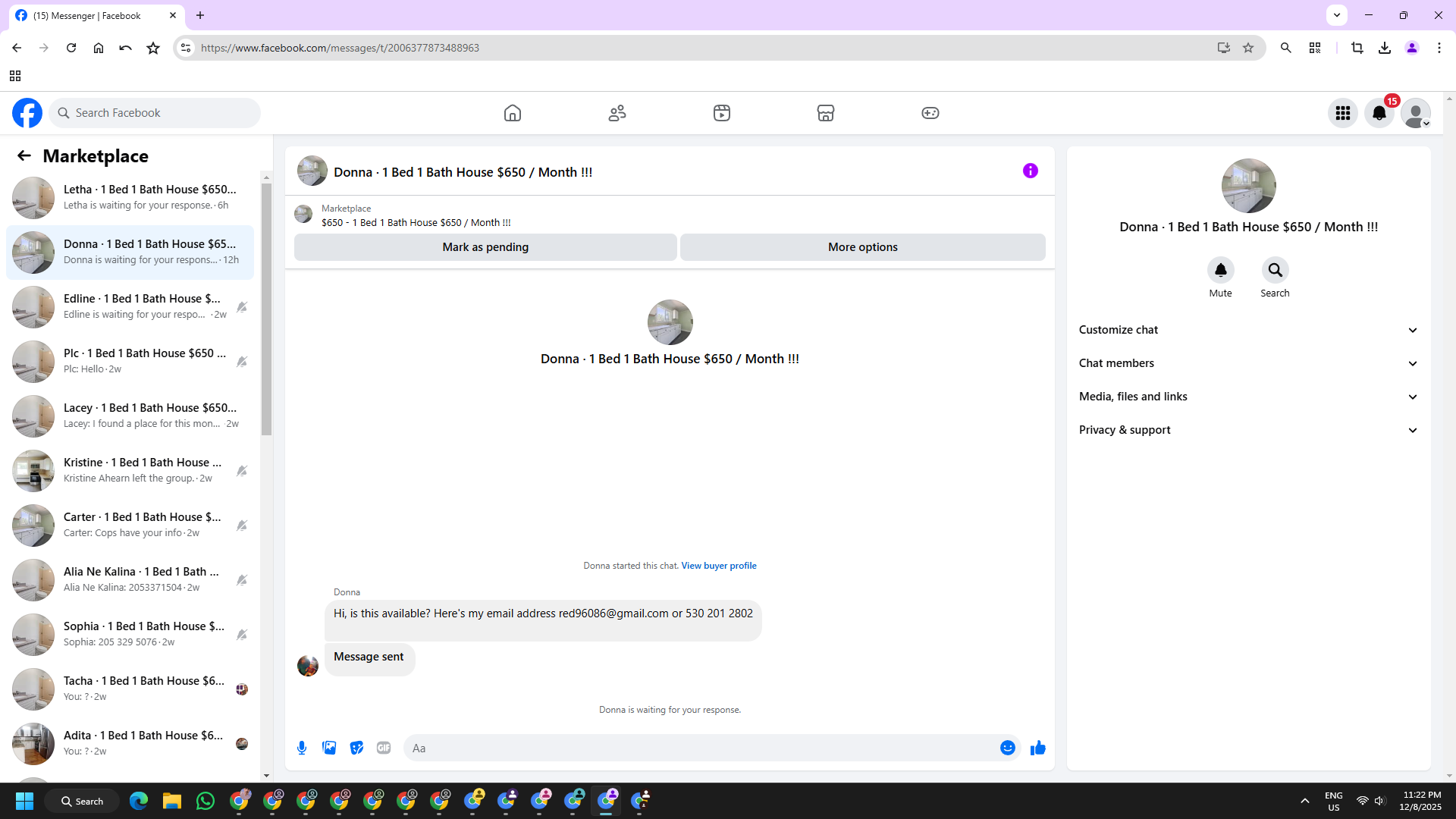Open the Facebook menu grid icon
Screen dimensions: 1456x819
1343,113
